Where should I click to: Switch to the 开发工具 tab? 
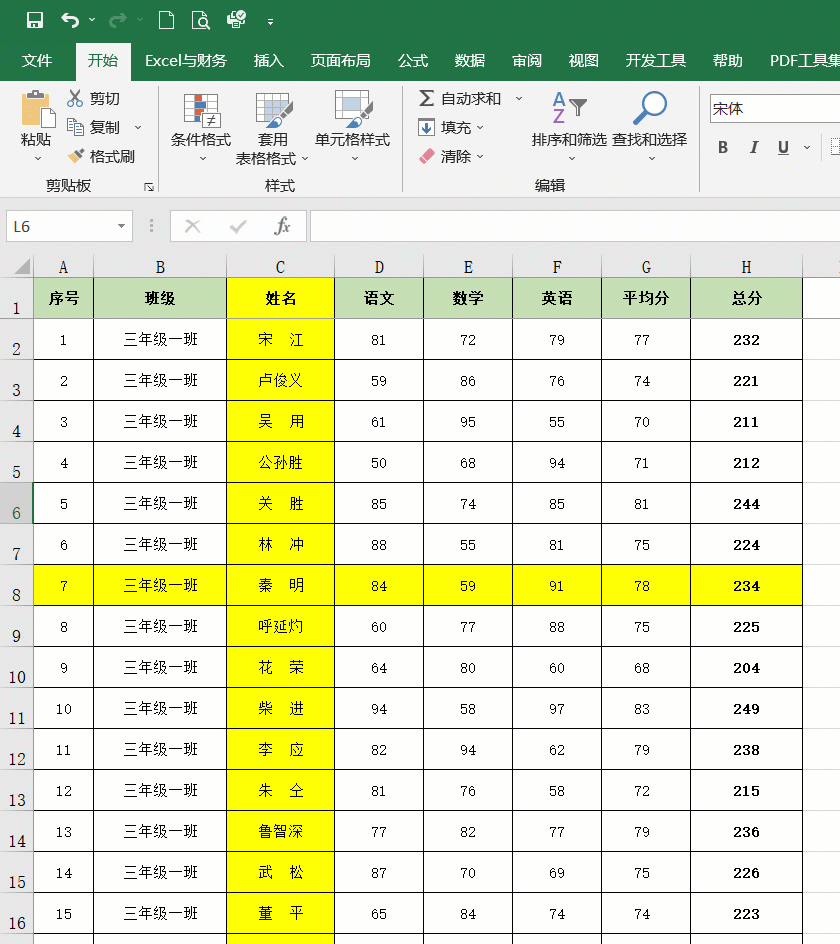point(656,61)
